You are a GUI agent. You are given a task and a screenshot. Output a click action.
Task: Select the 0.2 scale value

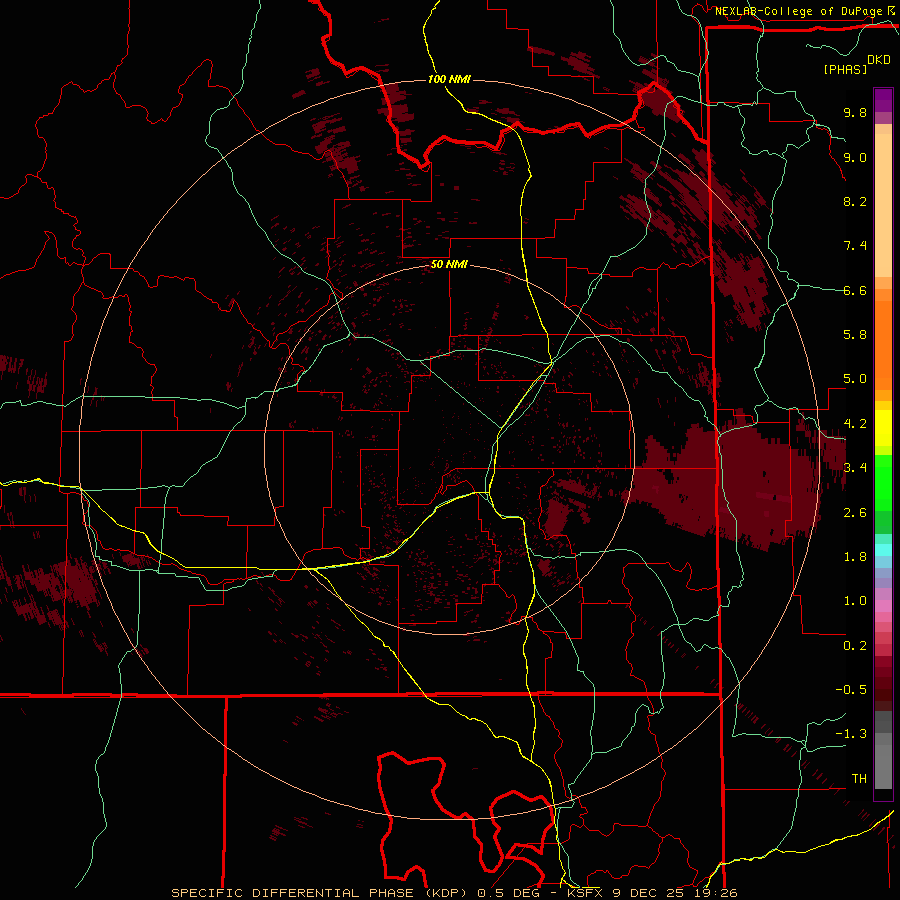(855, 646)
